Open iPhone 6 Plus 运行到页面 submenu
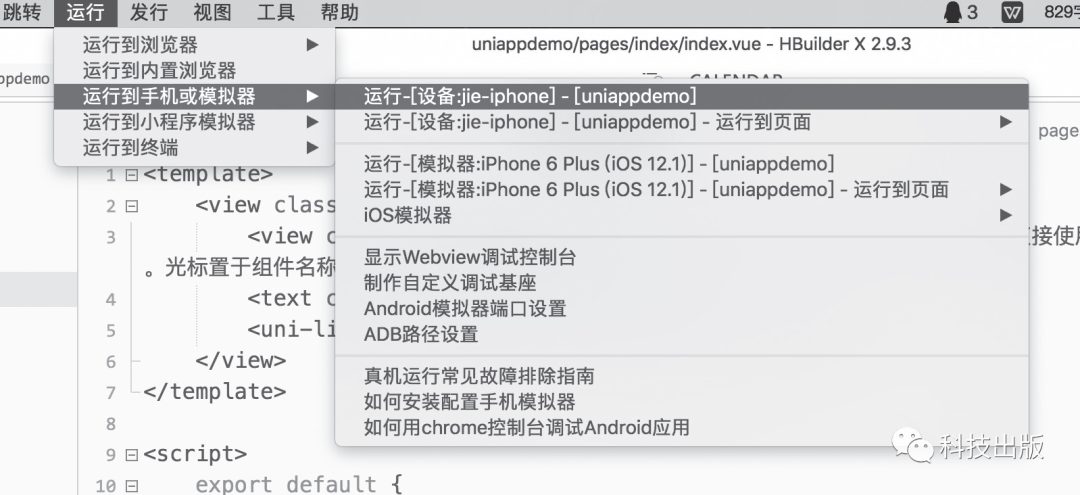This screenshot has width=1080, height=495. (682, 189)
